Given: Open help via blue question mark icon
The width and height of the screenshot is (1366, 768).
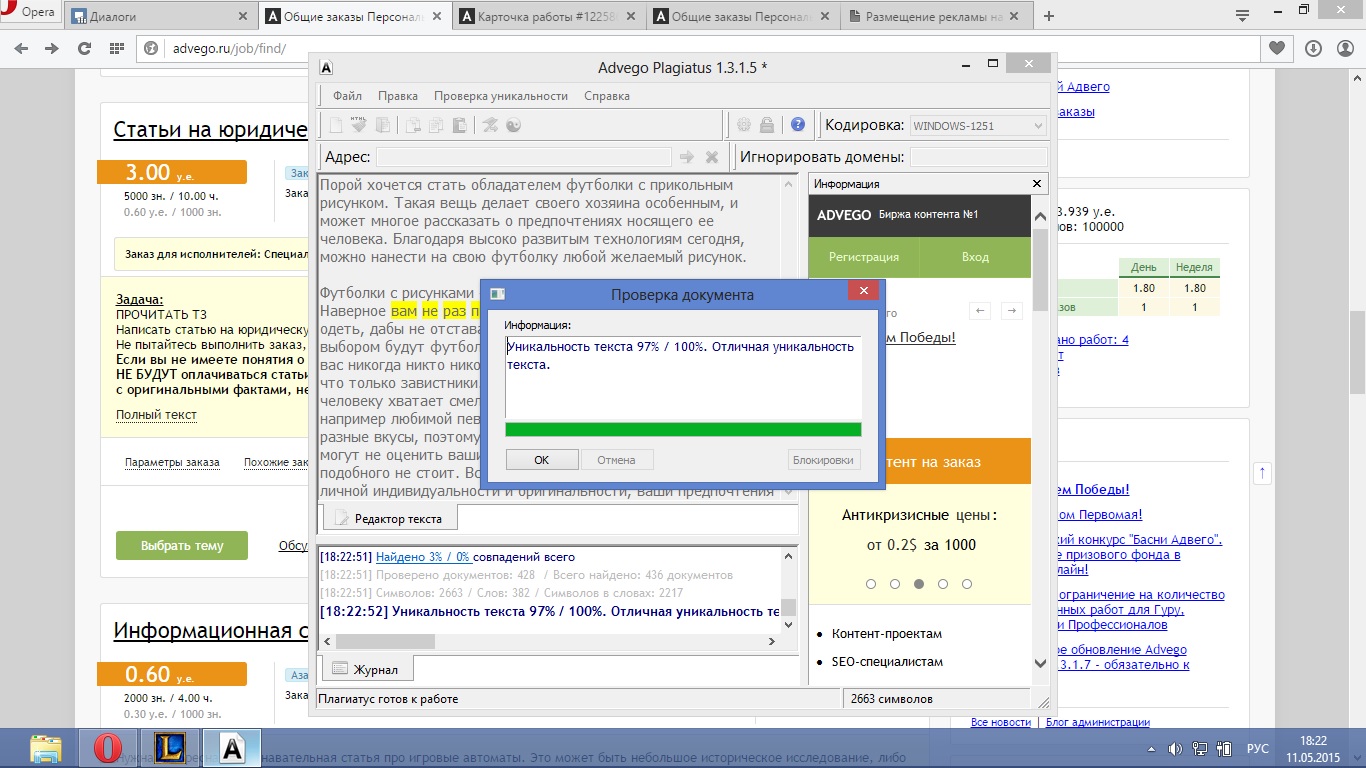Looking at the screenshot, I should [x=798, y=125].
